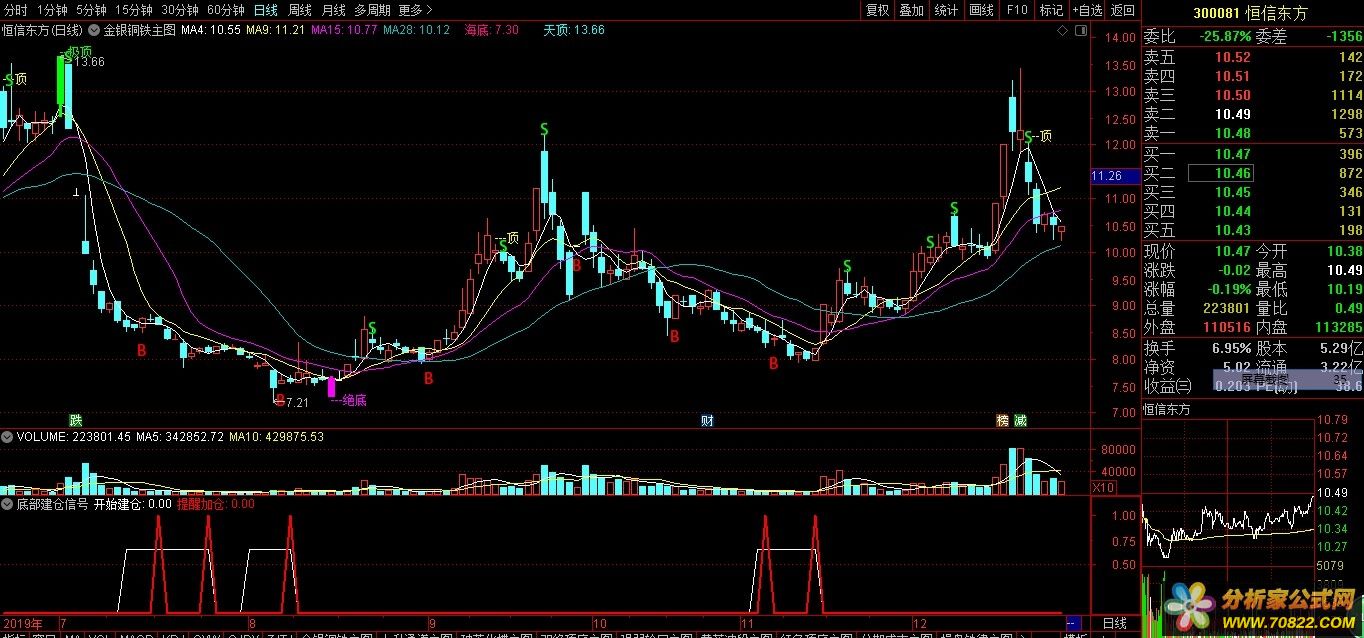Open the 底部建仓信号 indicator dropdown arrow

pos(8,505)
